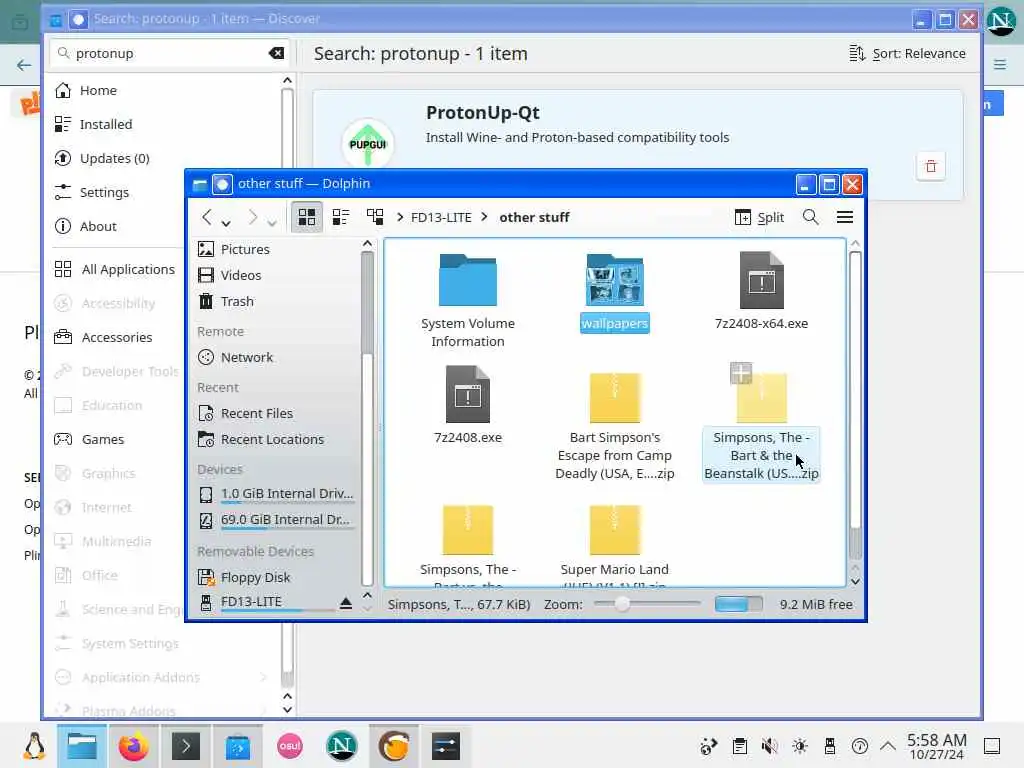Switch Dolphin to details tree view
This screenshot has height=768, width=1024.
375,217
